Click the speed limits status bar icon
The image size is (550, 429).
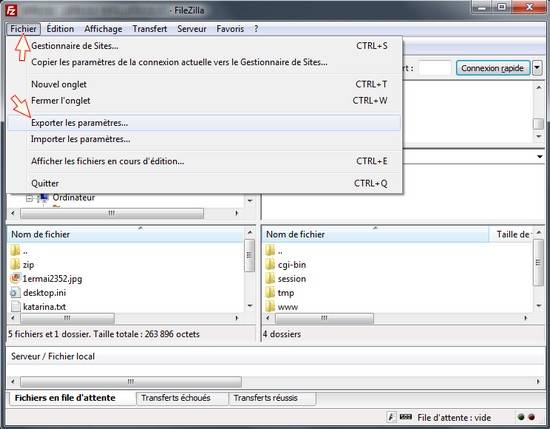391,417
